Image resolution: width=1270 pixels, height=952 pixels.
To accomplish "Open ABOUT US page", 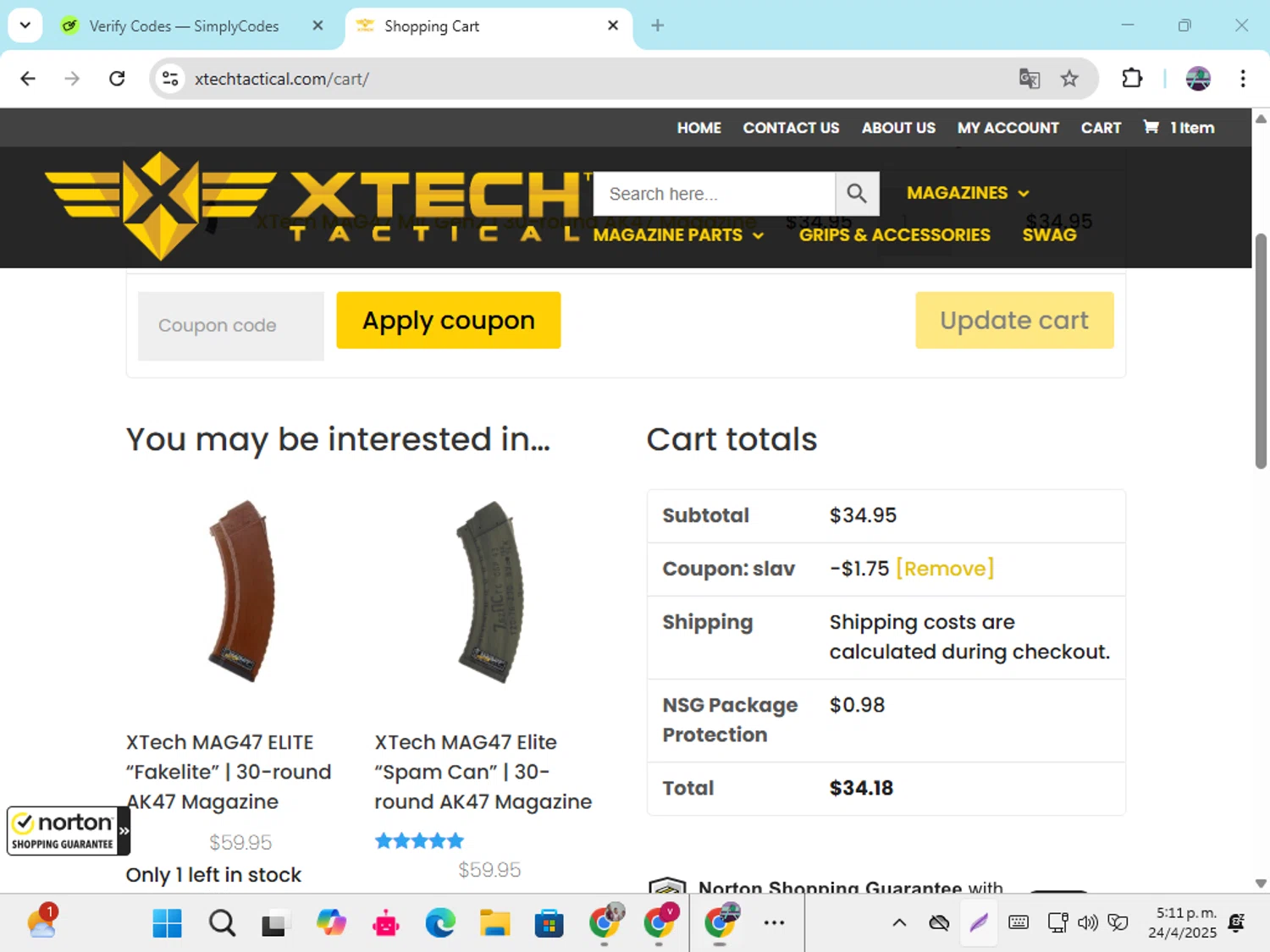I will tap(898, 128).
